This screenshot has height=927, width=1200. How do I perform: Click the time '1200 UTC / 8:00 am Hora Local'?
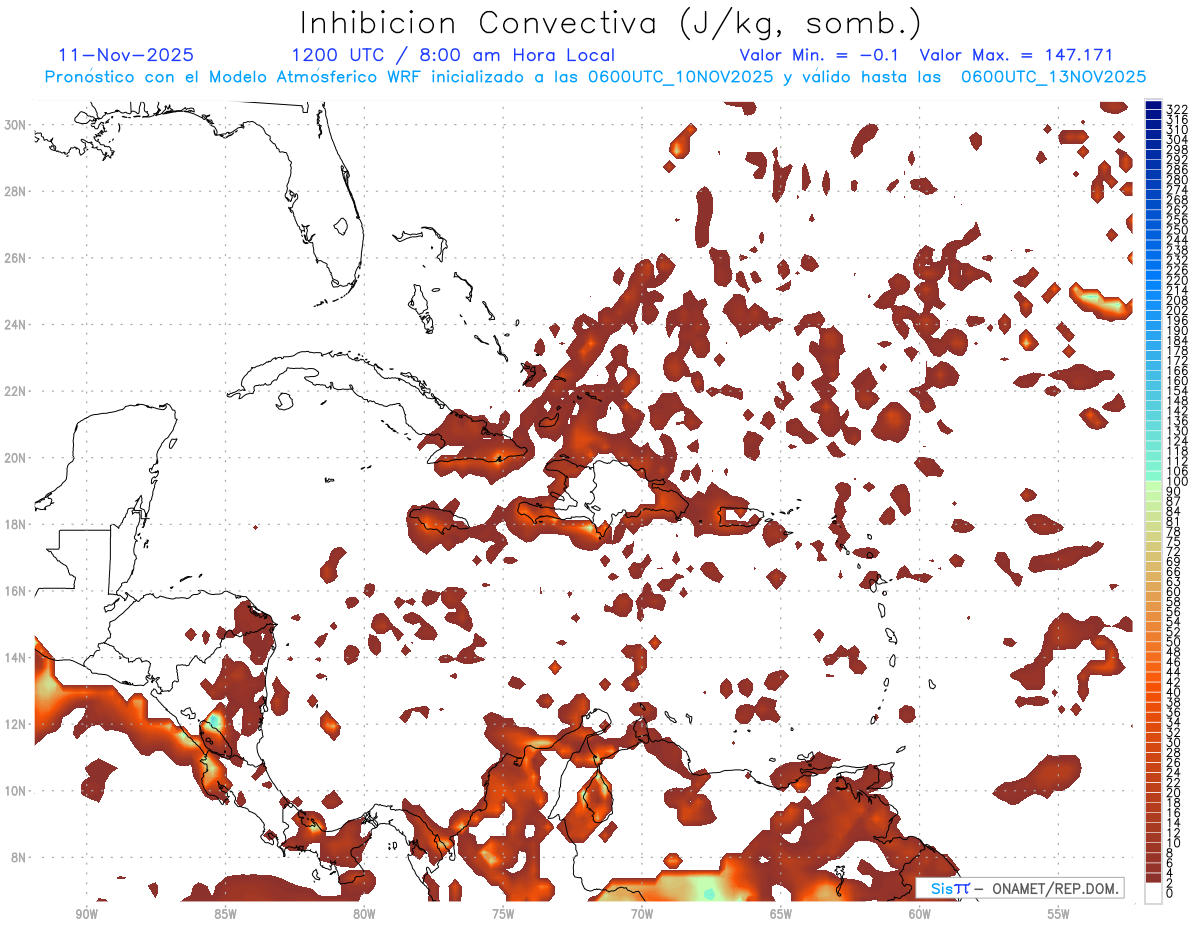point(453,55)
